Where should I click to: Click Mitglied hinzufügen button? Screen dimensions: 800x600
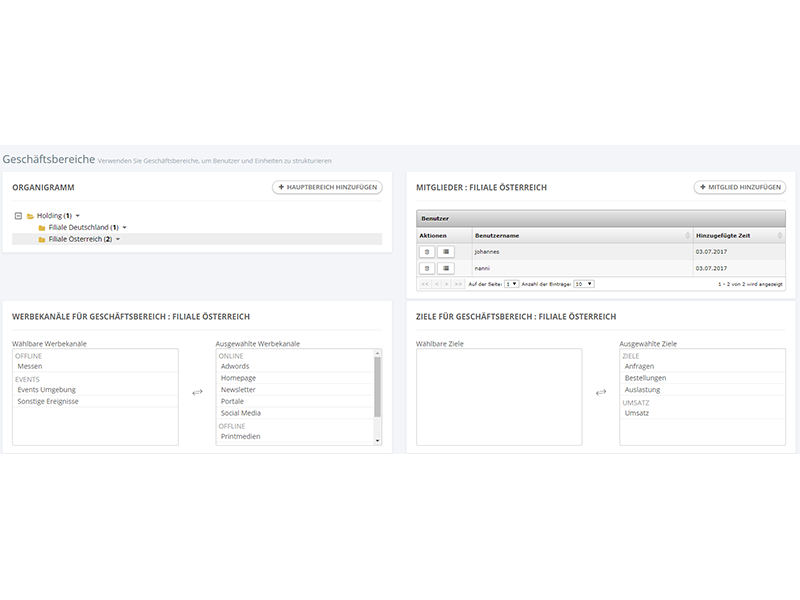(x=740, y=187)
